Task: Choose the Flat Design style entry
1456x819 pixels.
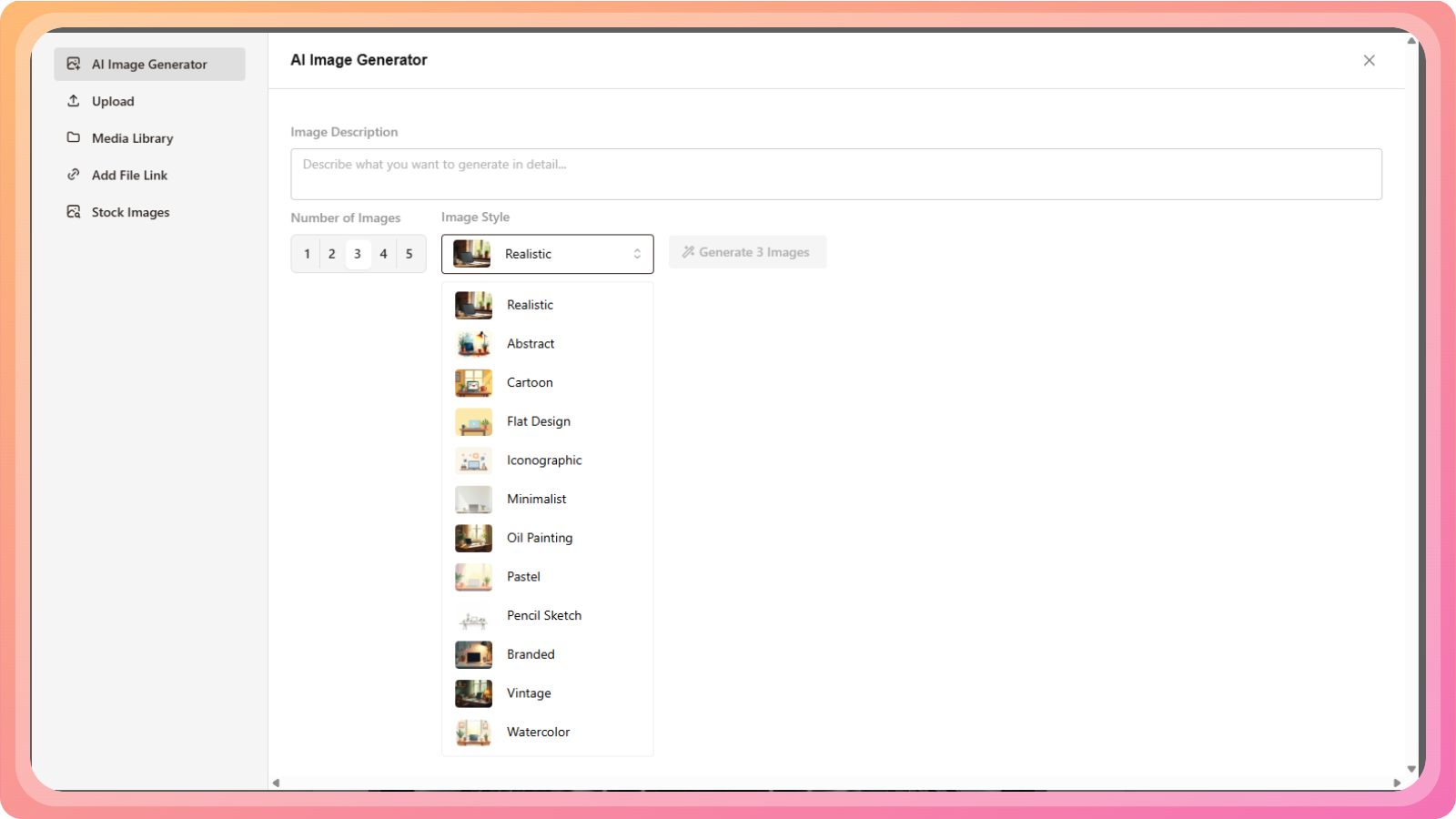Action: (538, 421)
